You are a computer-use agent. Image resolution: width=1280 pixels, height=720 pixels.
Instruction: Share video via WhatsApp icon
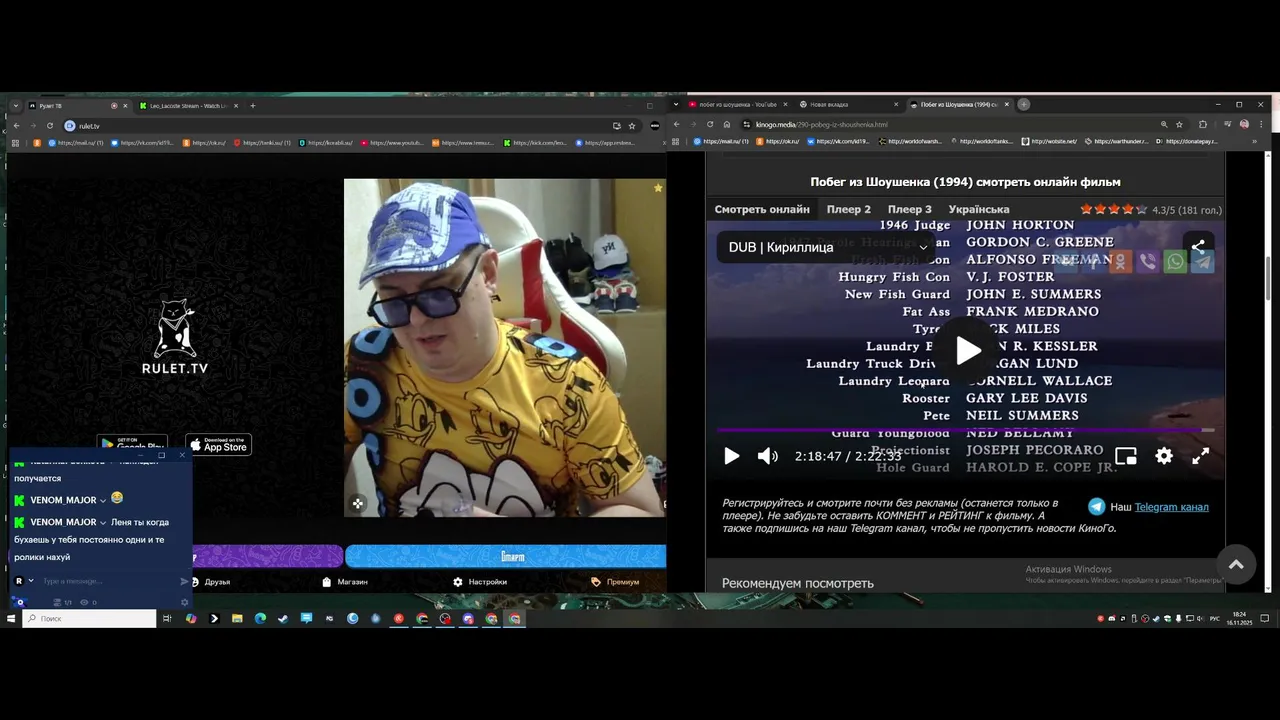(1176, 262)
